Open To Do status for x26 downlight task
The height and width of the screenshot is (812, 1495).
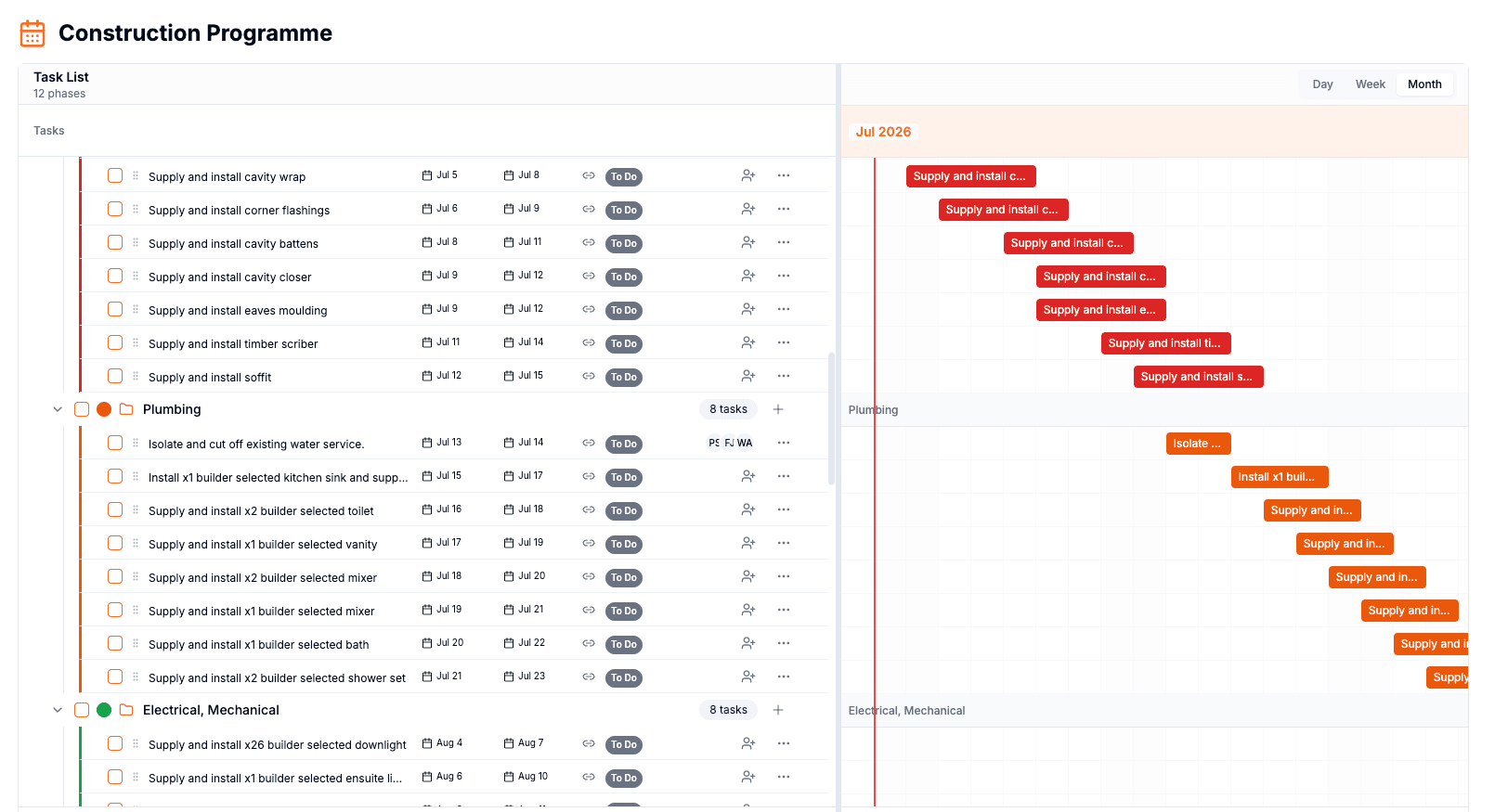click(624, 744)
